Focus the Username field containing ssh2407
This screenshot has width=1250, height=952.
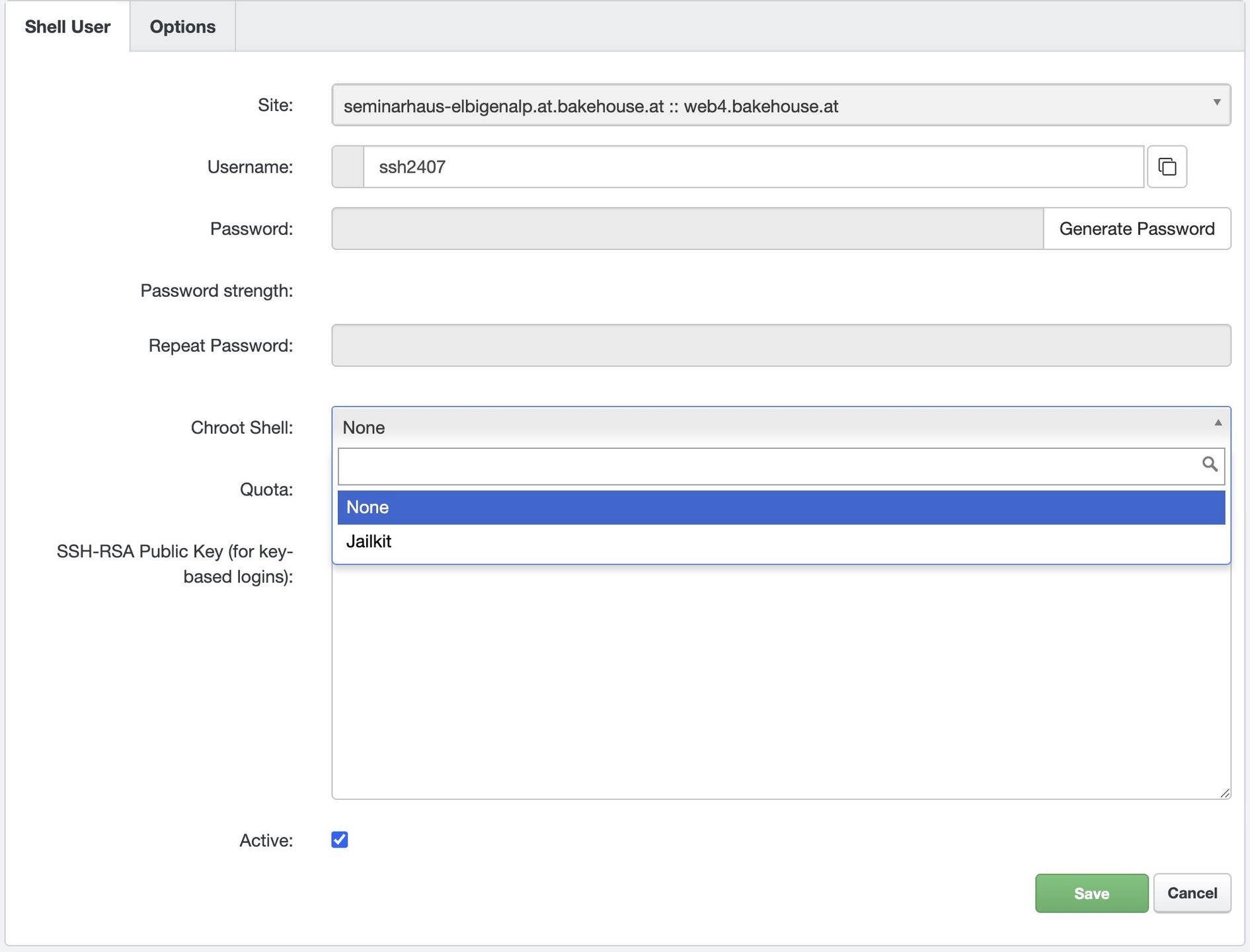[x=753, y=167]
